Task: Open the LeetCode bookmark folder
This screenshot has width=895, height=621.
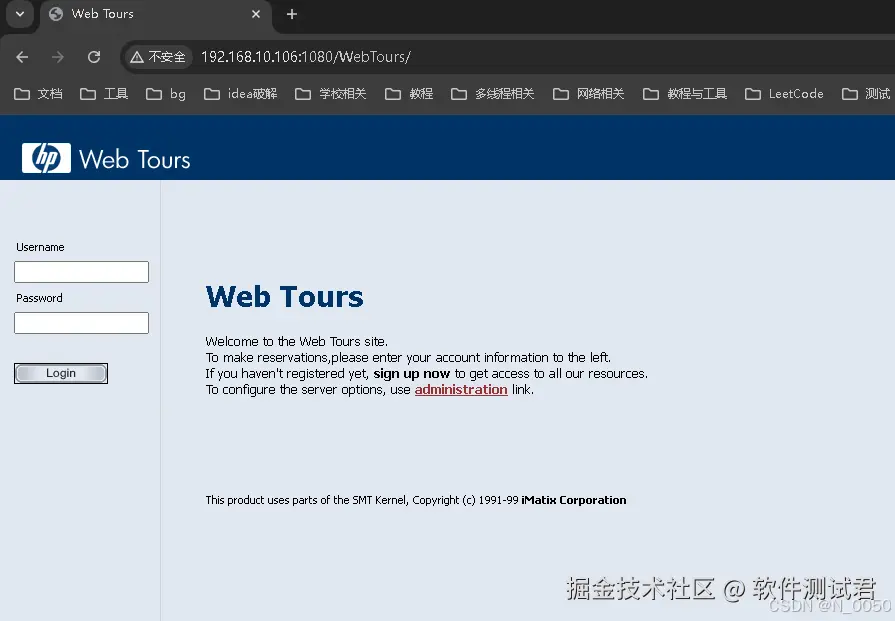Action: tap(784, 94)
